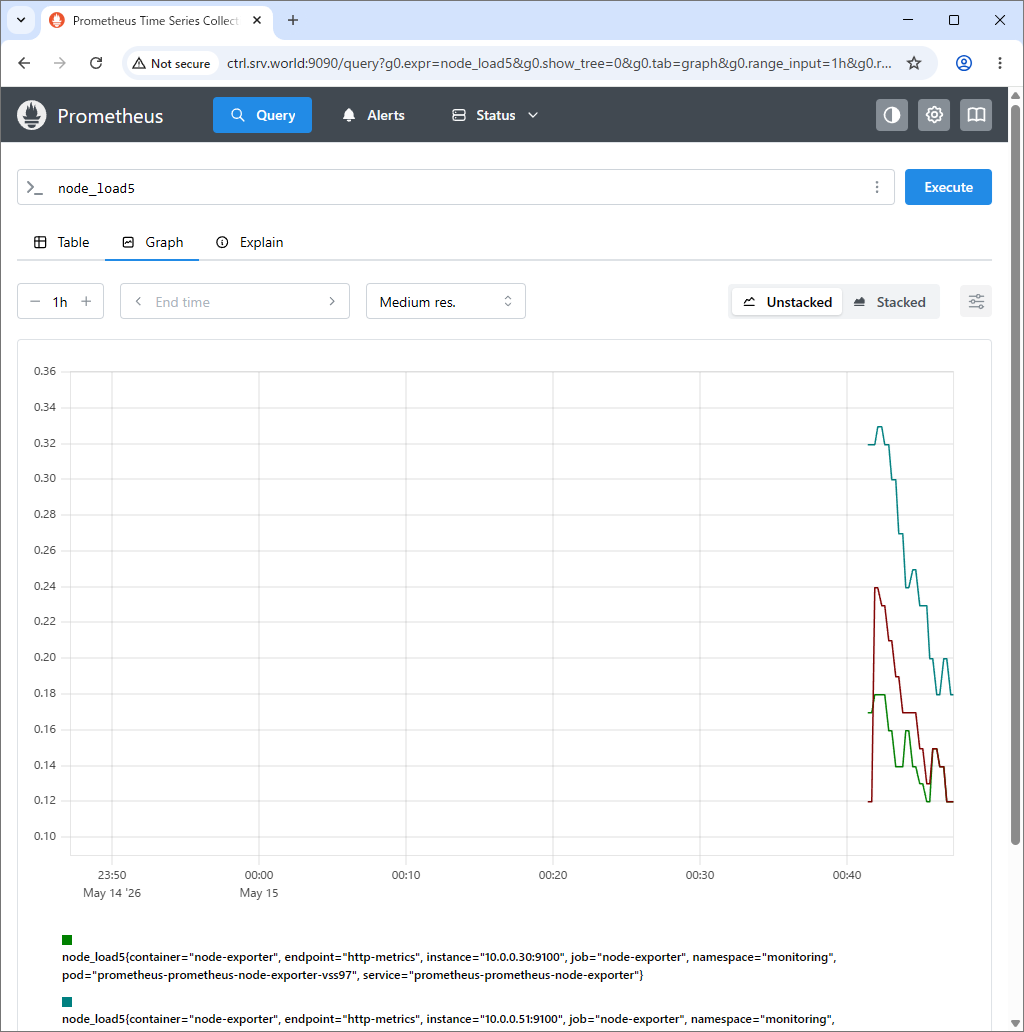Click the browser address bar URL

tap(559, 63)
